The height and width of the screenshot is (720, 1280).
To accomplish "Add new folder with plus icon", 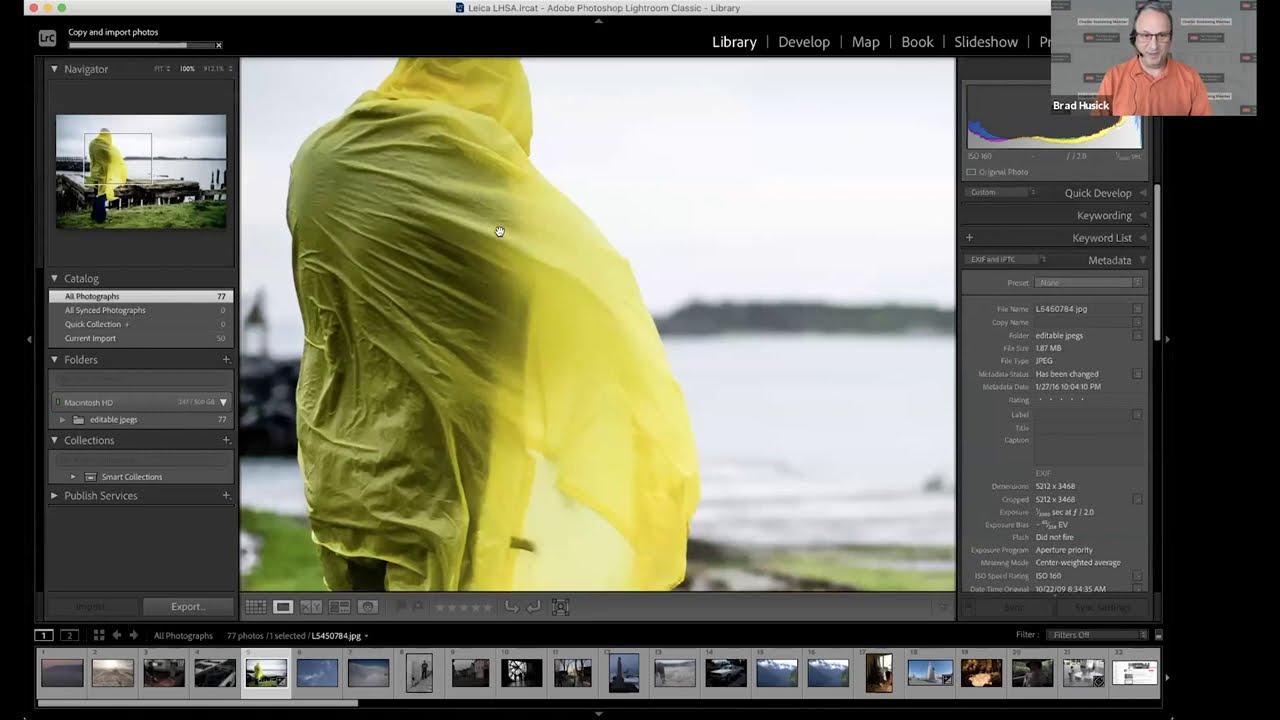I will point(226,359).
